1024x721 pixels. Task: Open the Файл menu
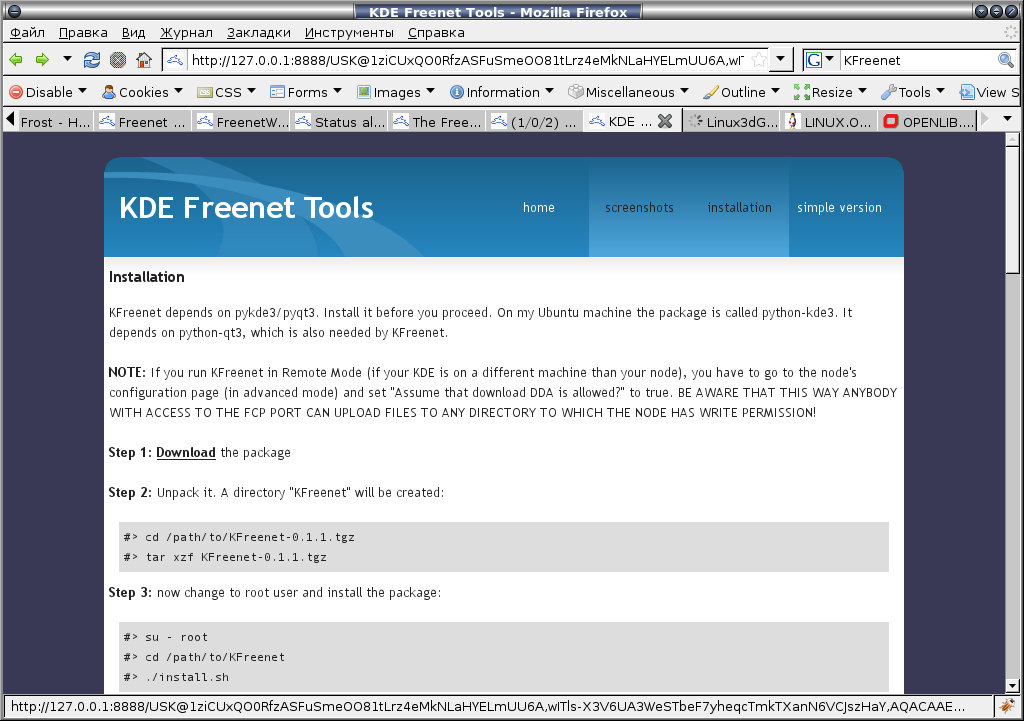[x=27, y=33]
